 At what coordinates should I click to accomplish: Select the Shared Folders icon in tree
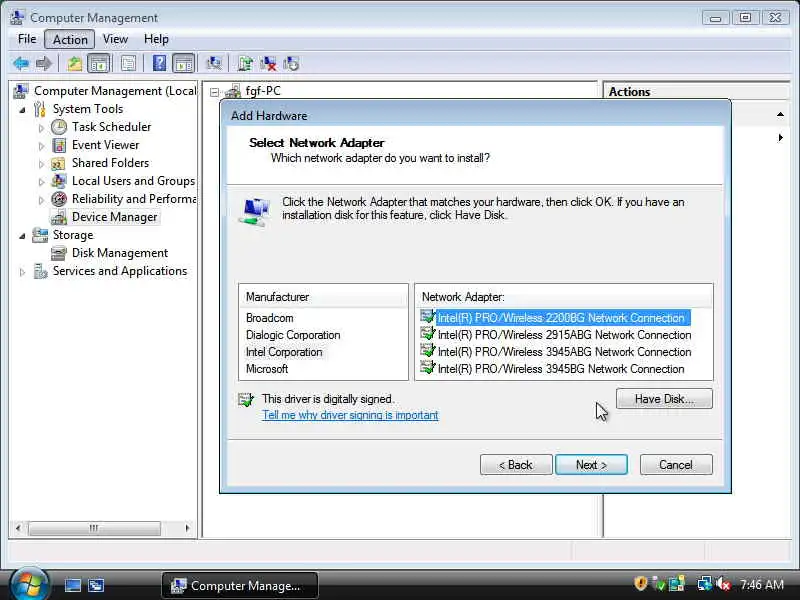58,163
